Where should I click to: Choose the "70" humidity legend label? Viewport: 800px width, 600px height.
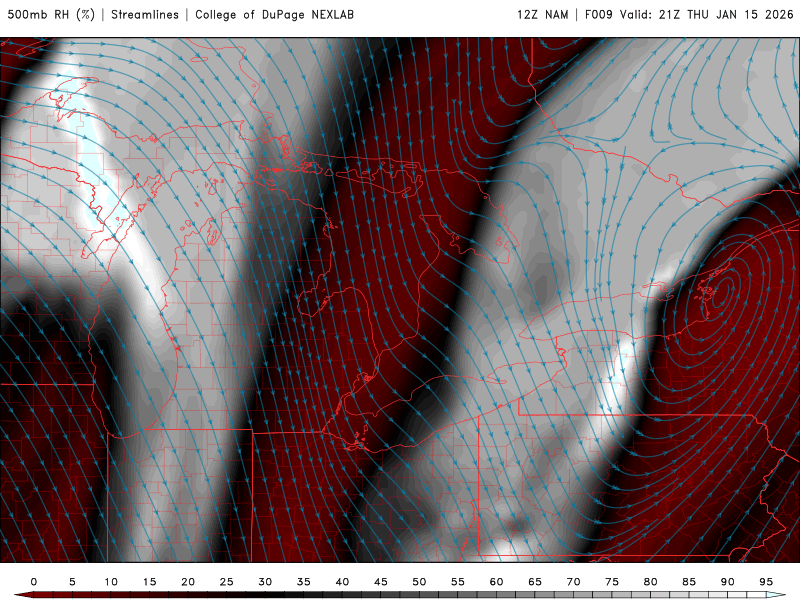pos(573,582)
